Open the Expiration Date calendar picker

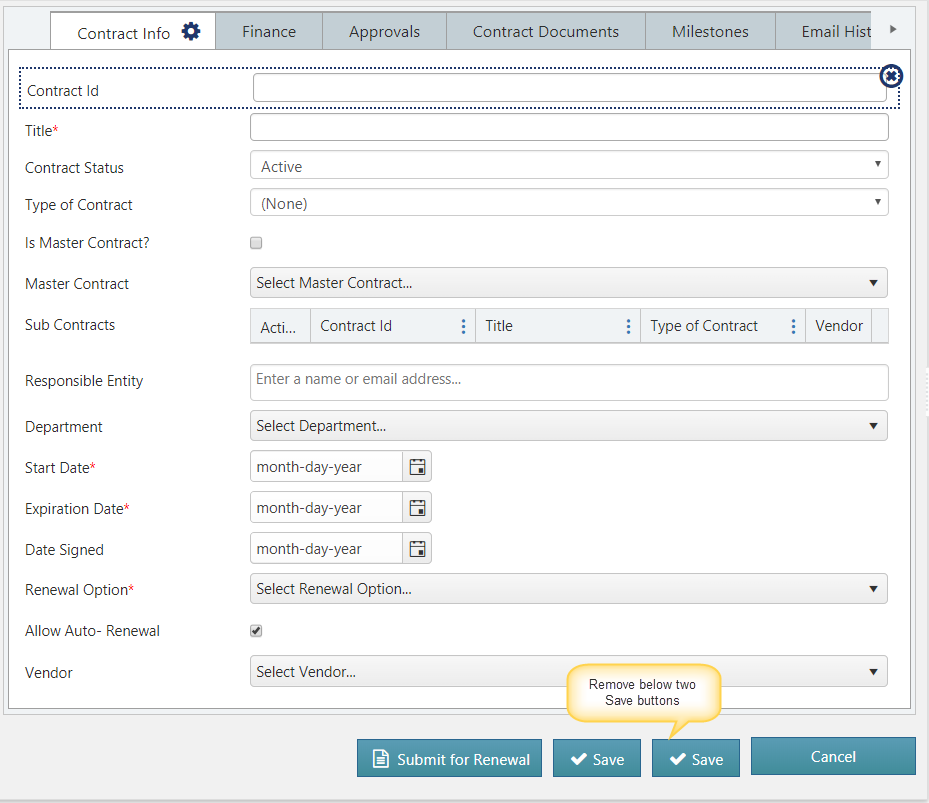coord(417,508)
